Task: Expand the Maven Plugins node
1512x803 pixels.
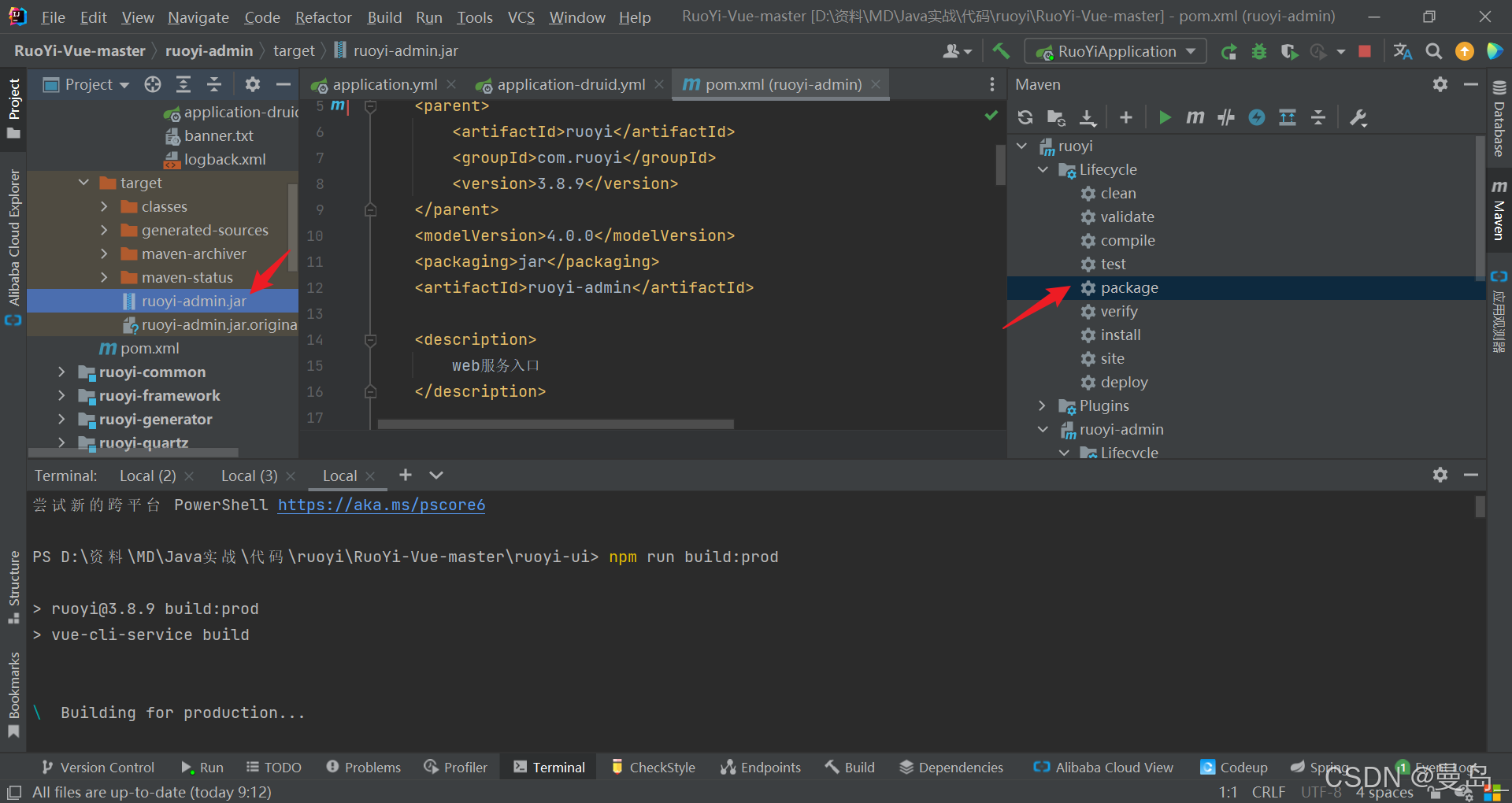Action: [x=1043, y=405]
